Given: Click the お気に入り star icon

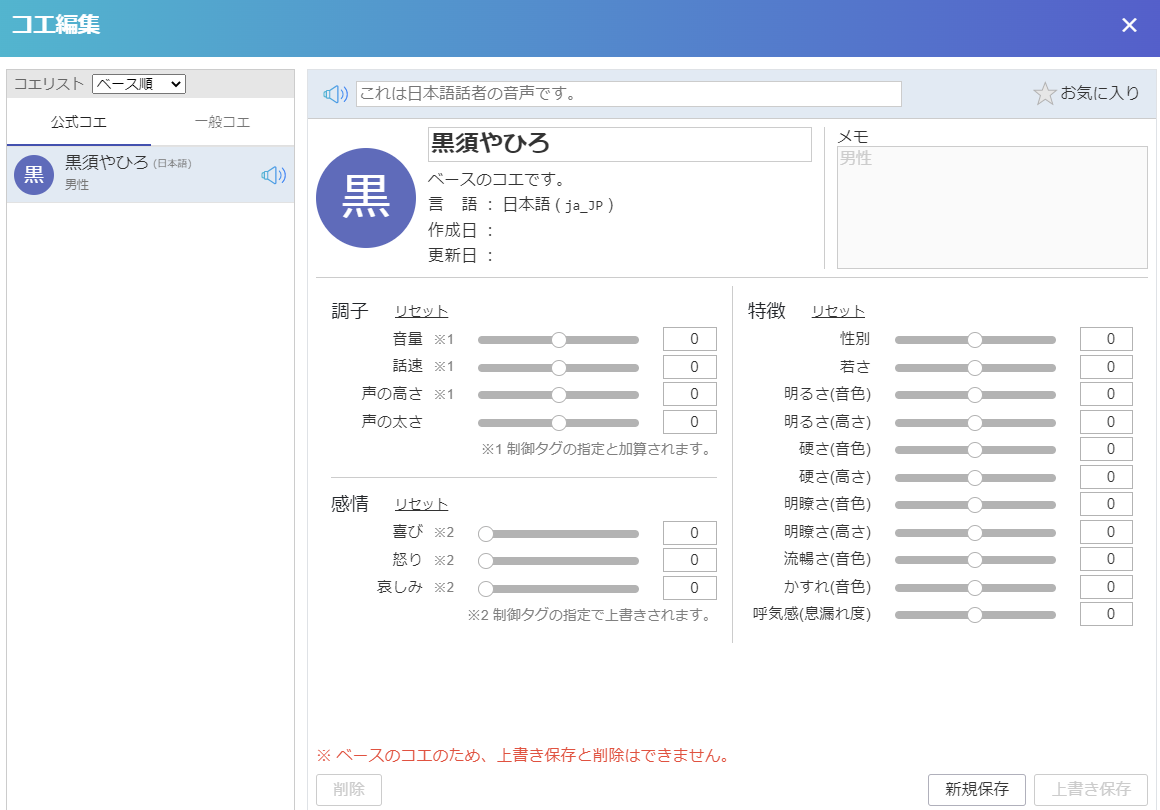Looking at the screenshot, I should click(x=1045, y=93).
